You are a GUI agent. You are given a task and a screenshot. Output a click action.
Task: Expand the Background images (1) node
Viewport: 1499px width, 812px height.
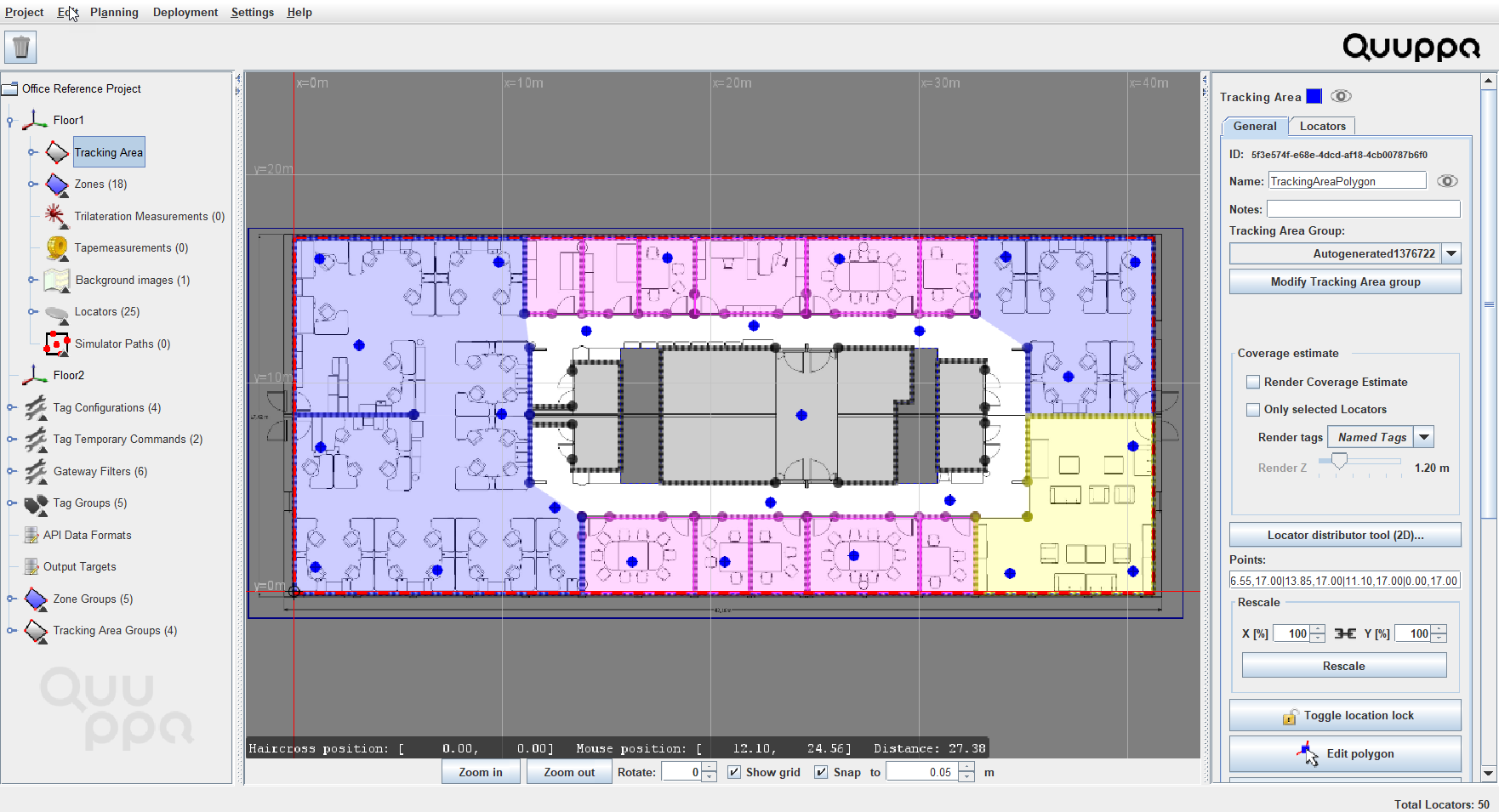tap(32, 280)
